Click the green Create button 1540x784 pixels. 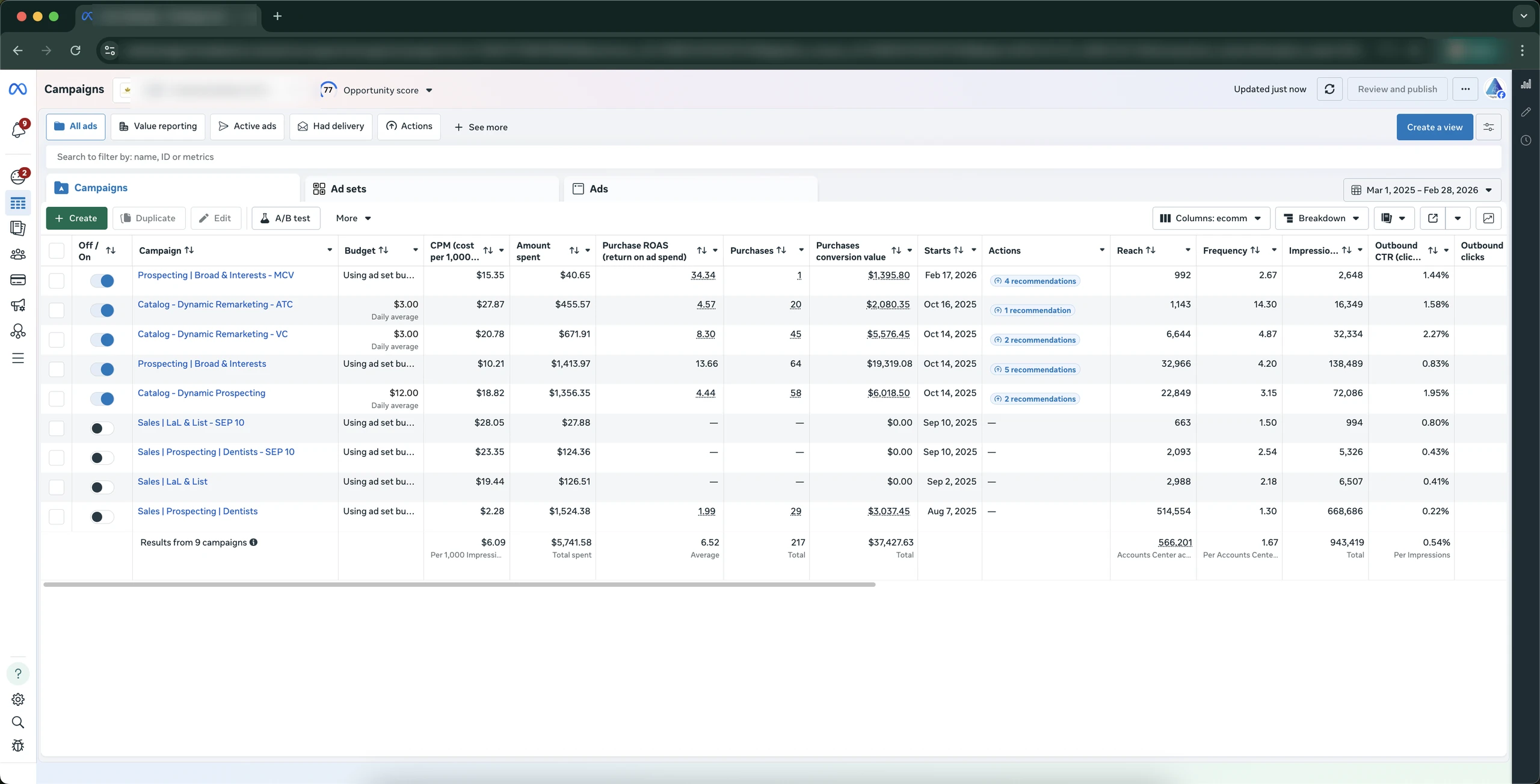click(76, 218)
